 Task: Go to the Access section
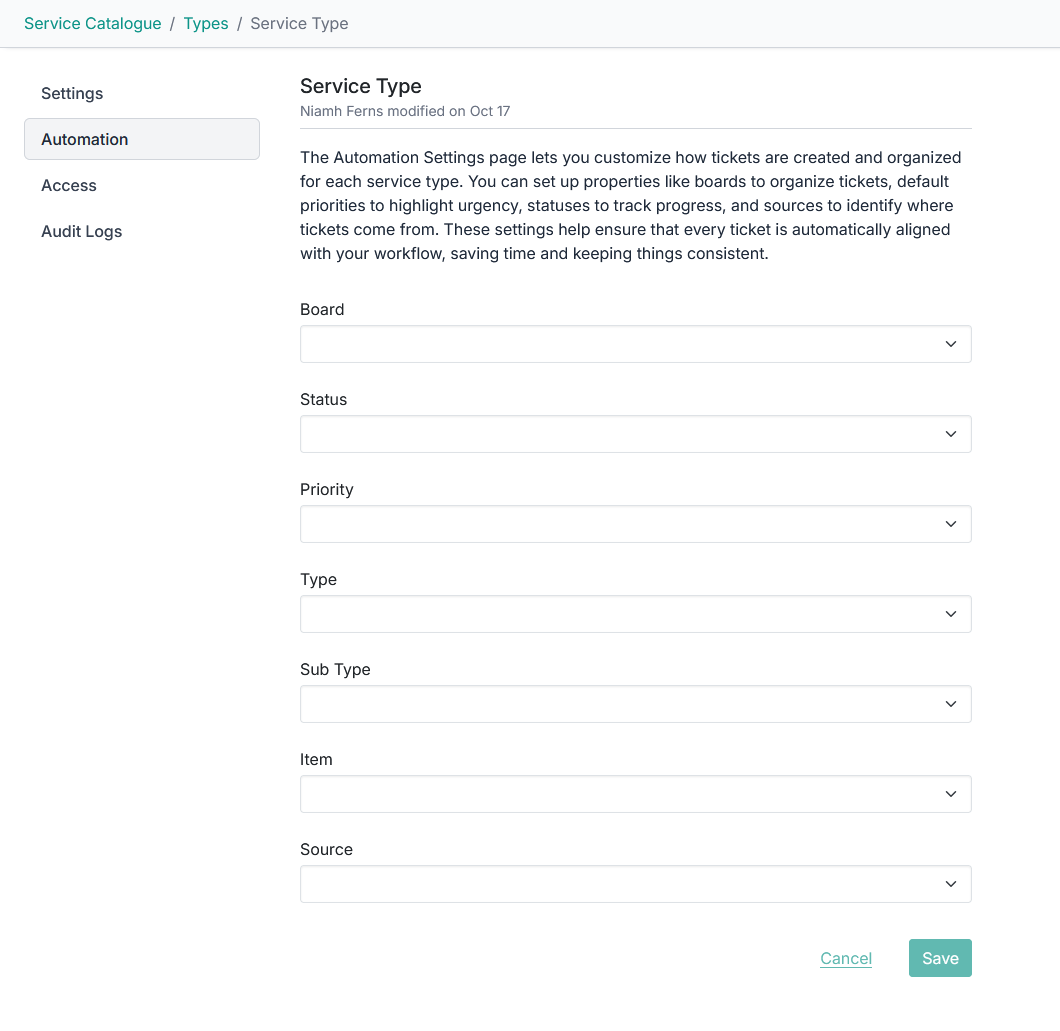tap(69, 185)
